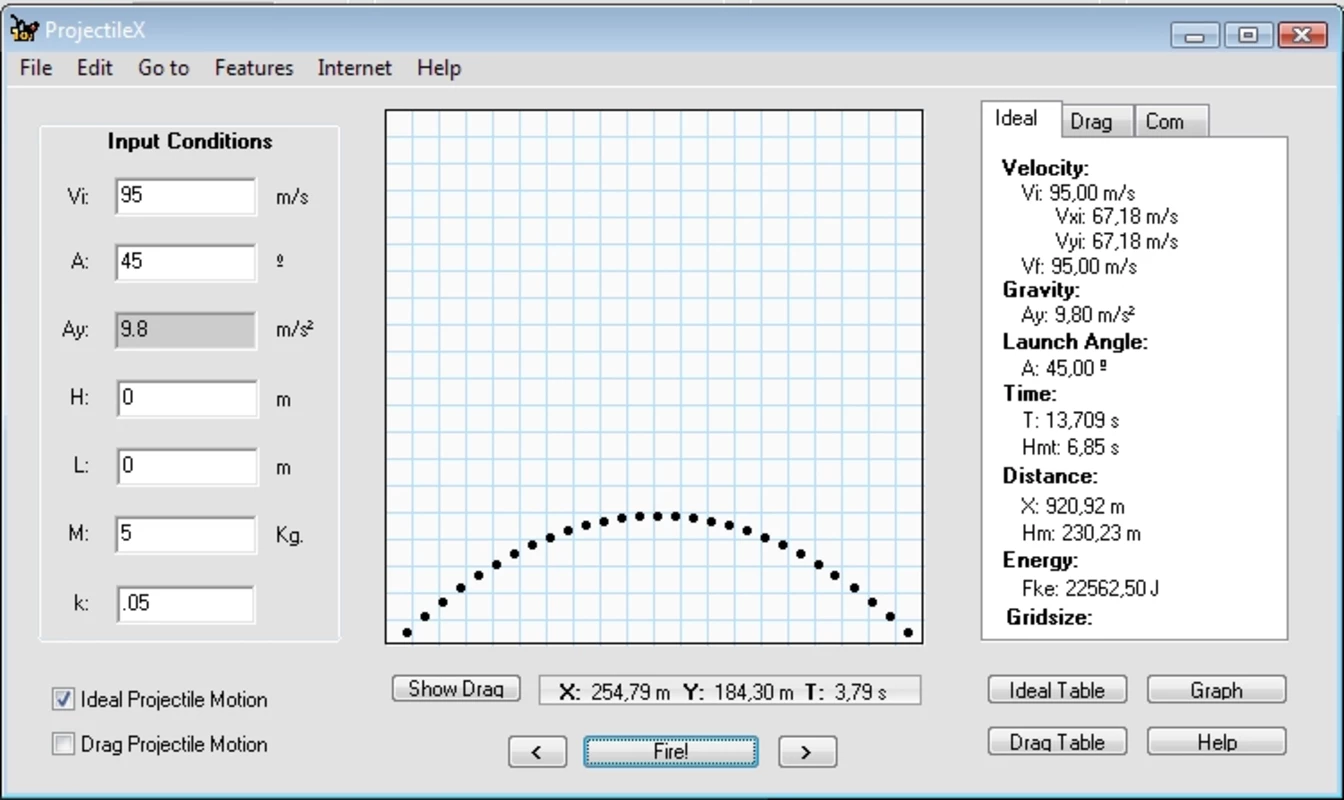Click the 'Vyi: 67,18 m/s' value
Screen dimensions: 1344x800
tap(1116, 241)
